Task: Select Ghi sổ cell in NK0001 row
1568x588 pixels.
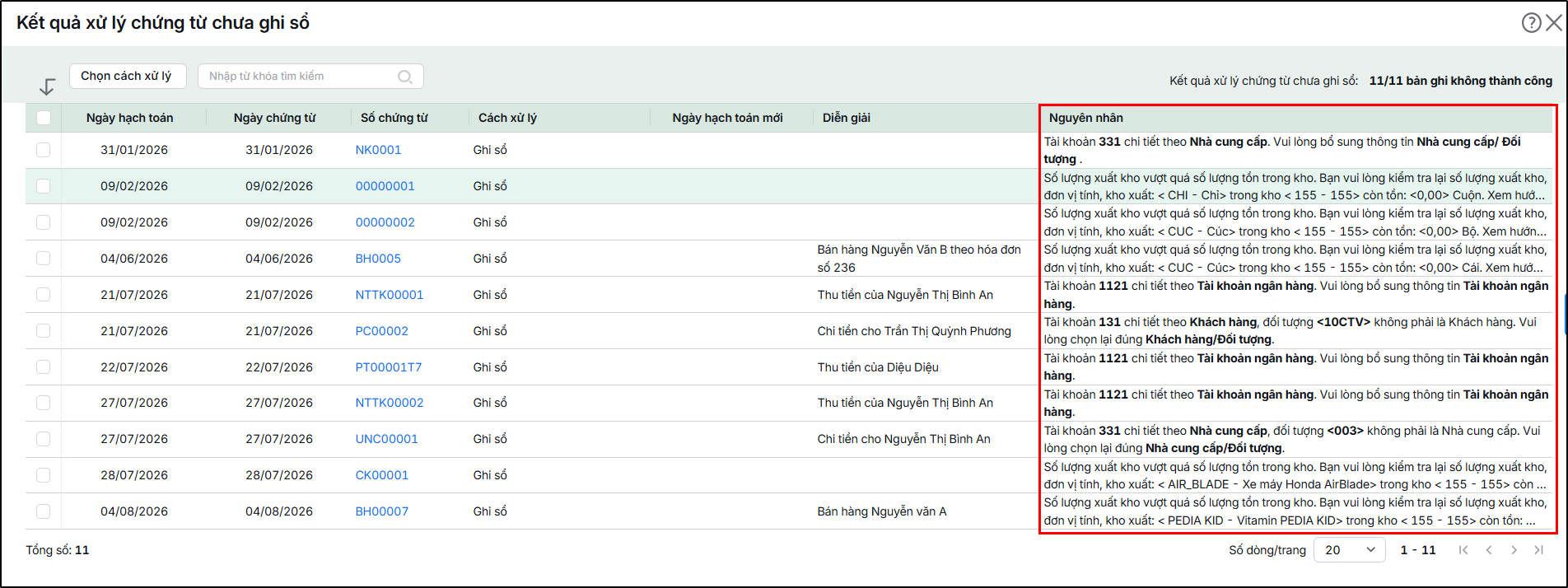Action: [x=490, y=150]
